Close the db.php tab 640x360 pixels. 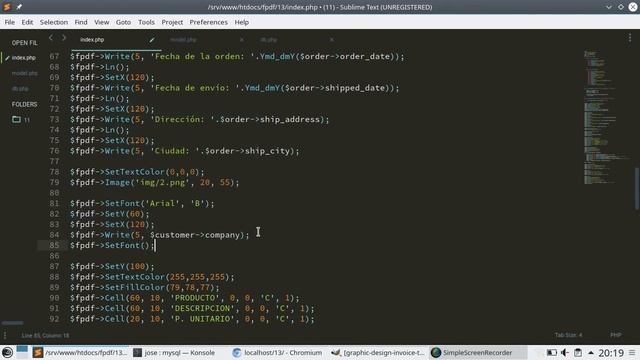[x=331, y=40]
